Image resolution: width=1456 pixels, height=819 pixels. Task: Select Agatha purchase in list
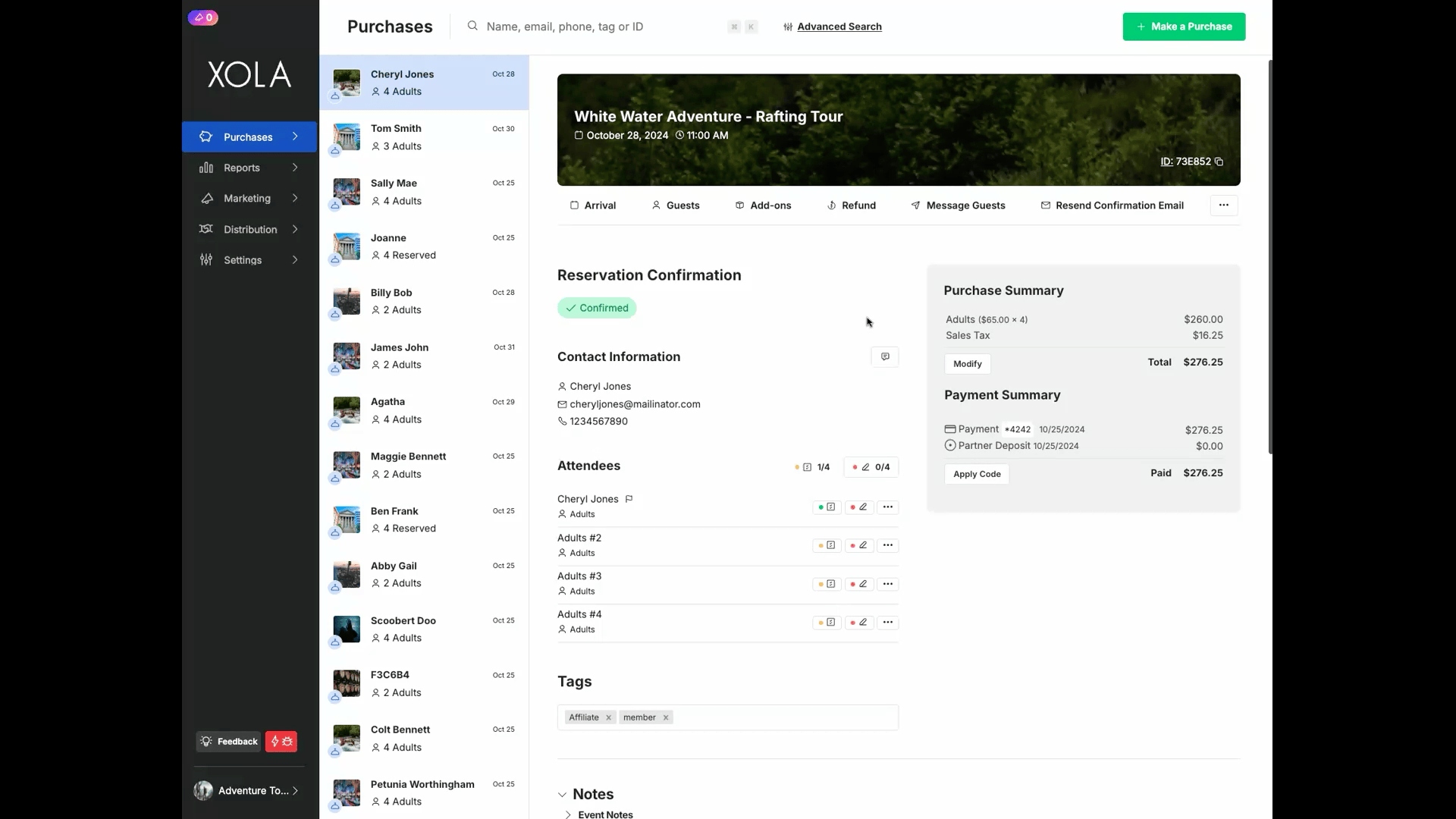[424, 410]
